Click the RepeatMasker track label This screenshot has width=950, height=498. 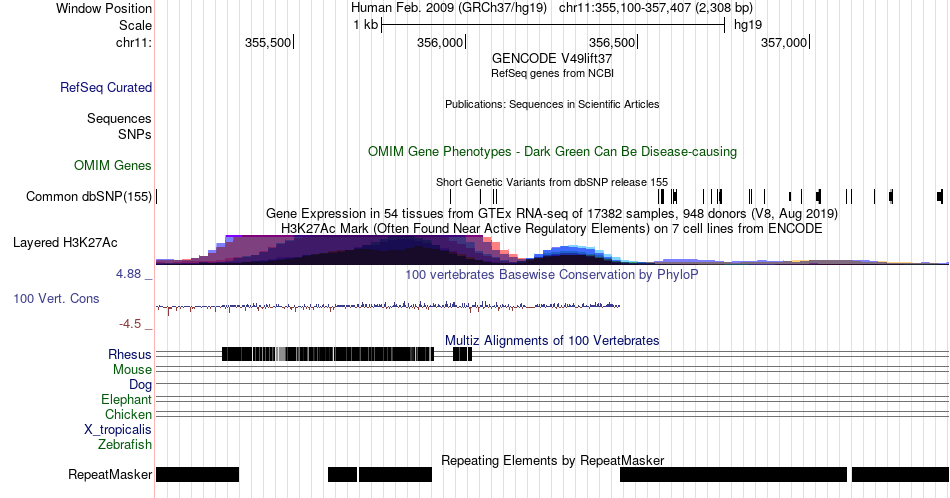point(110,474)
